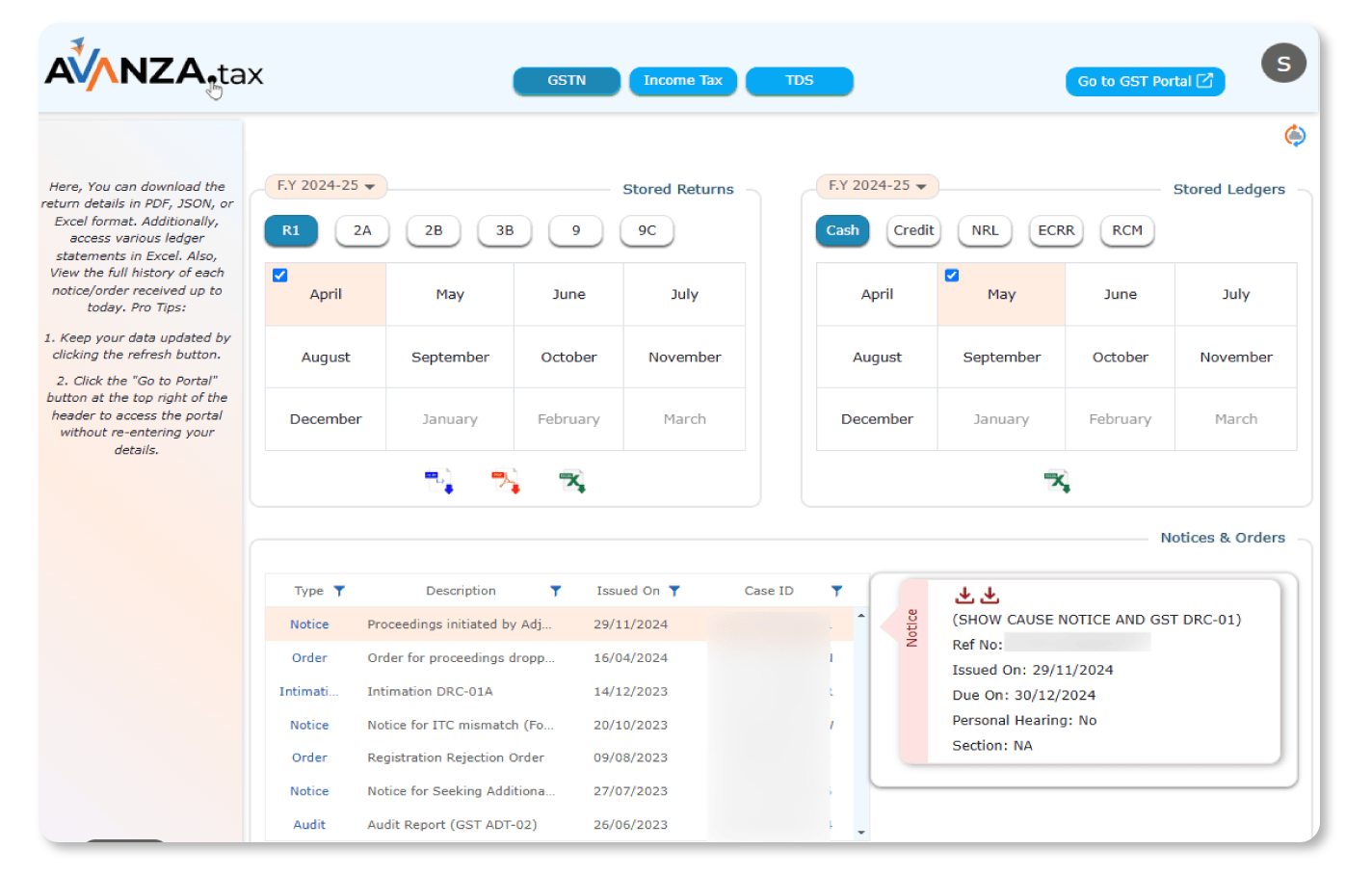Click the vertical Notice tab label
The image size is (1372, 876).
911,628
